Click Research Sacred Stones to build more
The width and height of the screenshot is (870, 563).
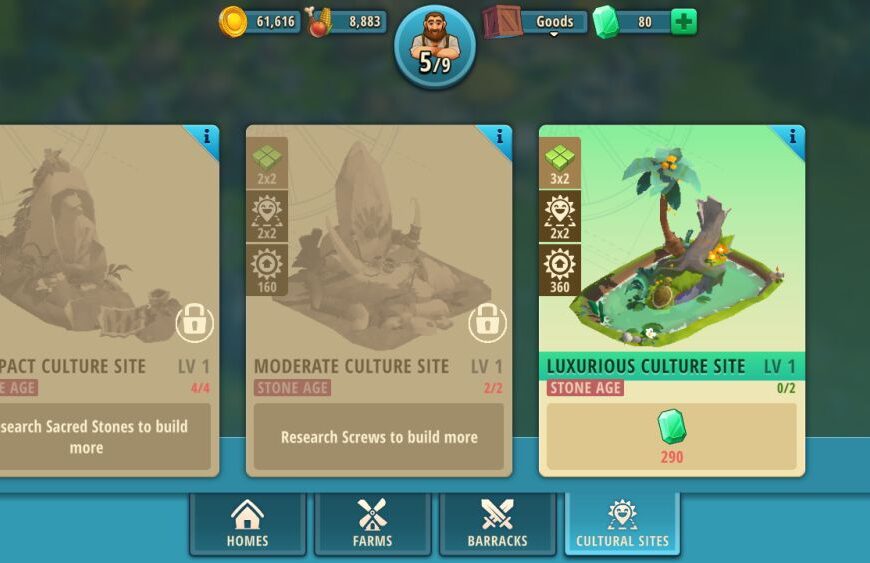click(x=93, y=437)
